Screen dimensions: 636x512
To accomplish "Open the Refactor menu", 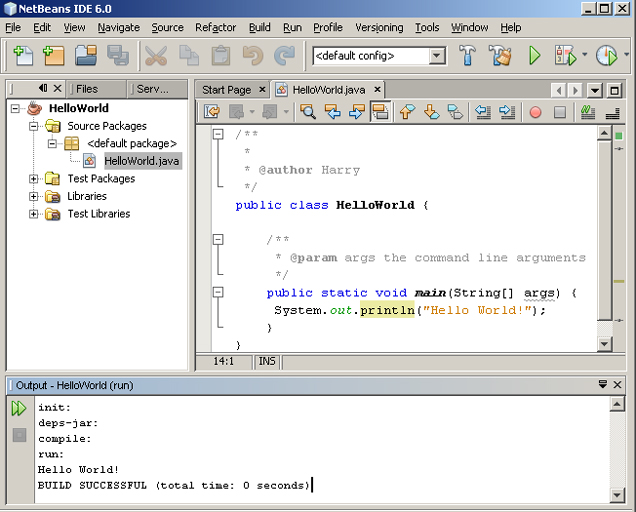I will click(x=215, y=28).
